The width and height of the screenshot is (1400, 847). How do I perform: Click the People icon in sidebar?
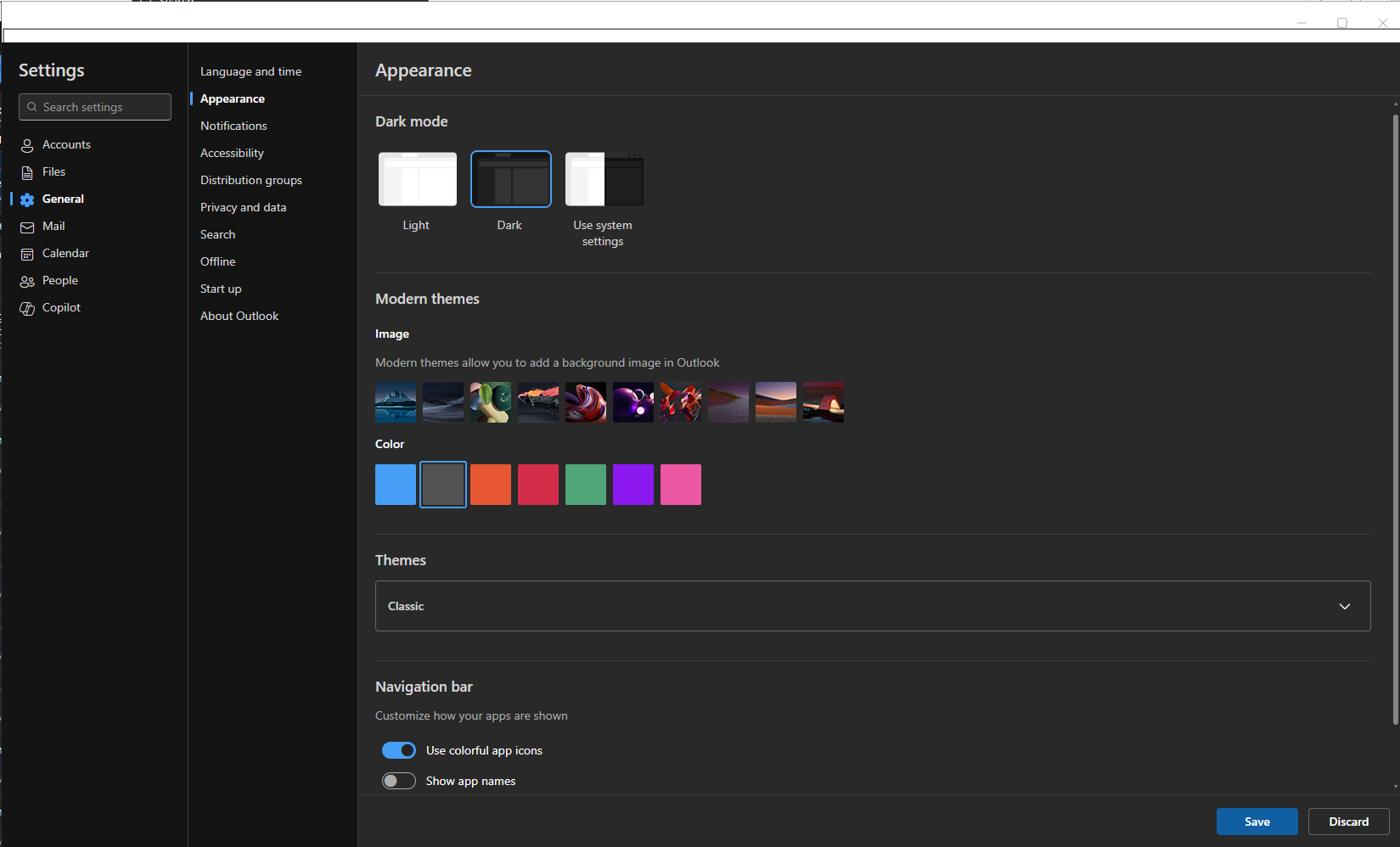click(27, 281)
